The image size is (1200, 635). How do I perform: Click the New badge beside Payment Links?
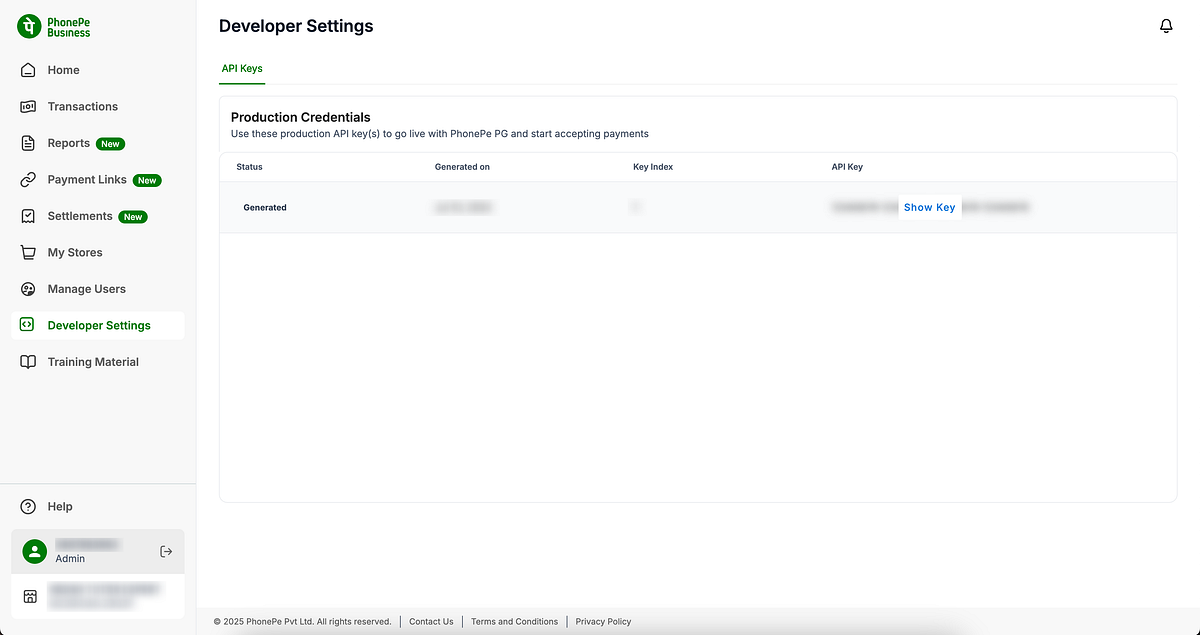pos(147,180)
